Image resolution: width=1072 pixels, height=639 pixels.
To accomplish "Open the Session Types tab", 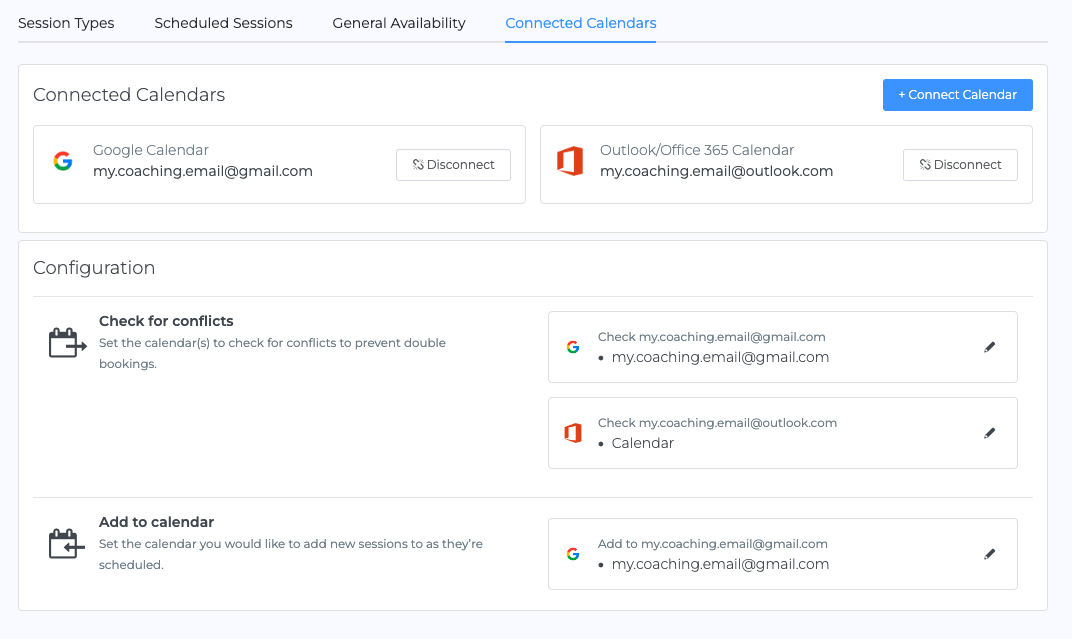I will (x=66, y=23).
